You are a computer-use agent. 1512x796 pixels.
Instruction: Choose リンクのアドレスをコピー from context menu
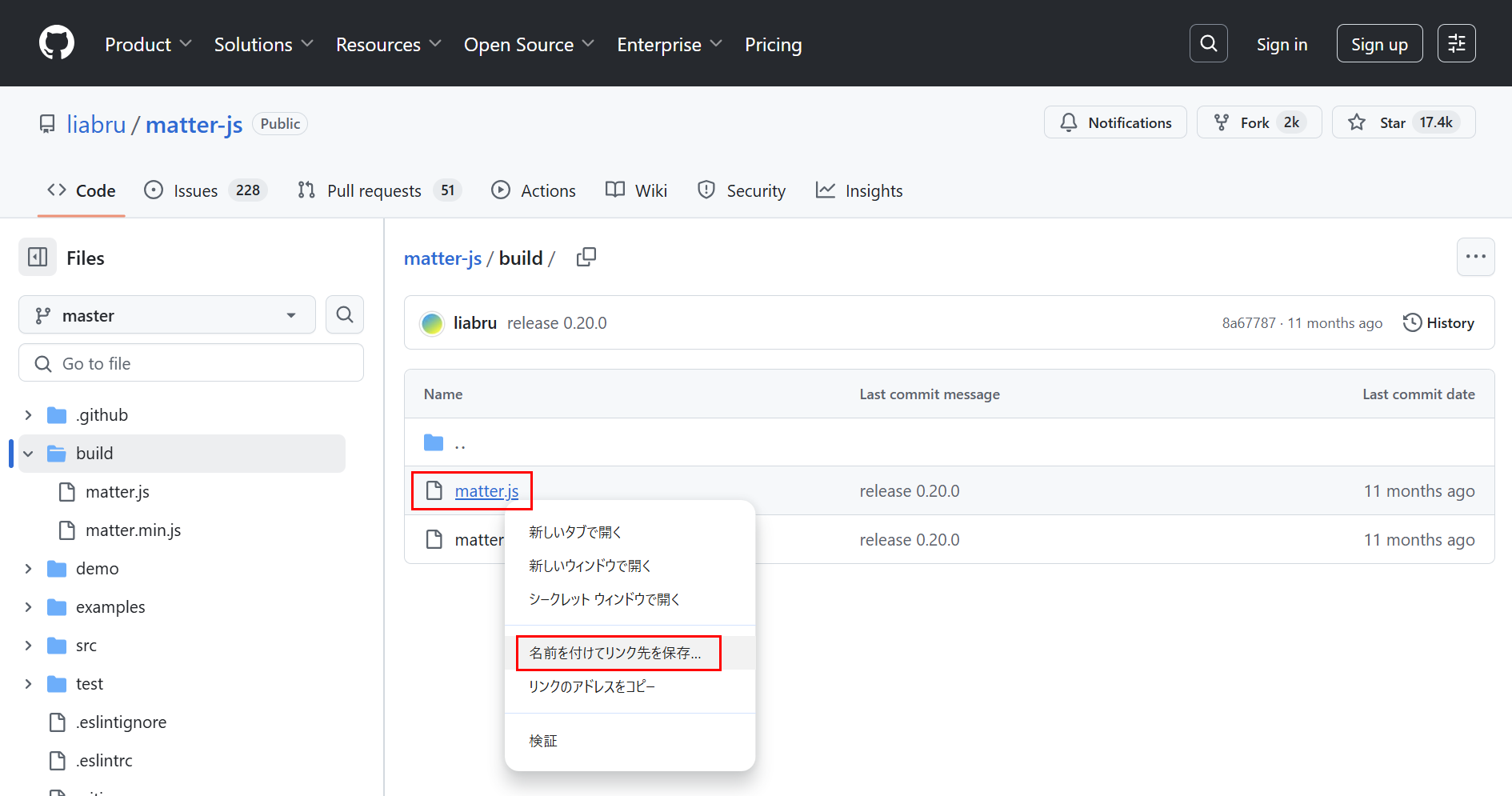592,687
